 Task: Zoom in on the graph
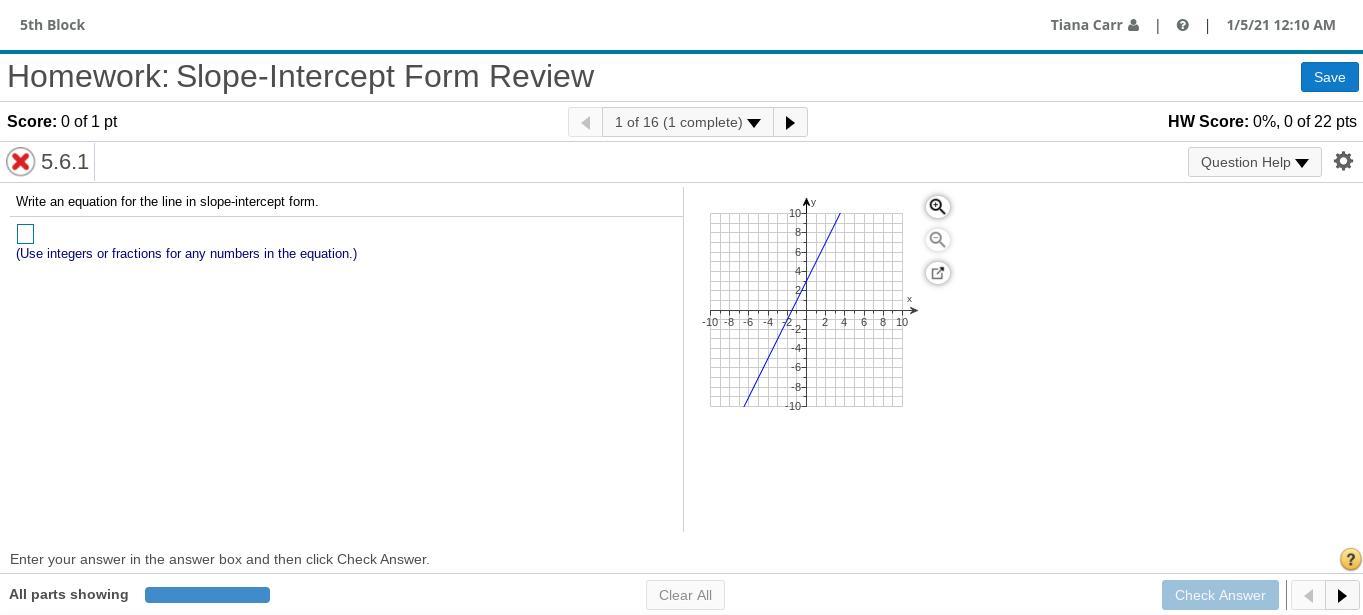coord(937,207)
